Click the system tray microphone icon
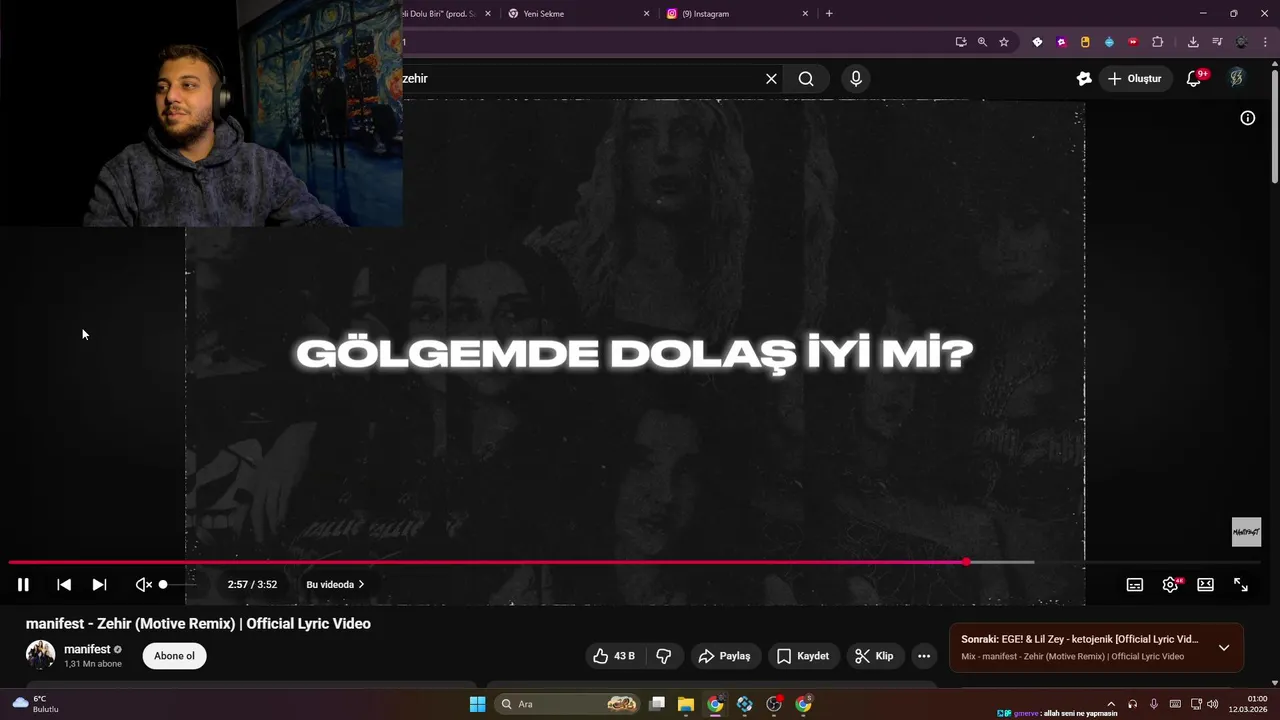This screenshot has width=1280, height=720. 1154,704
